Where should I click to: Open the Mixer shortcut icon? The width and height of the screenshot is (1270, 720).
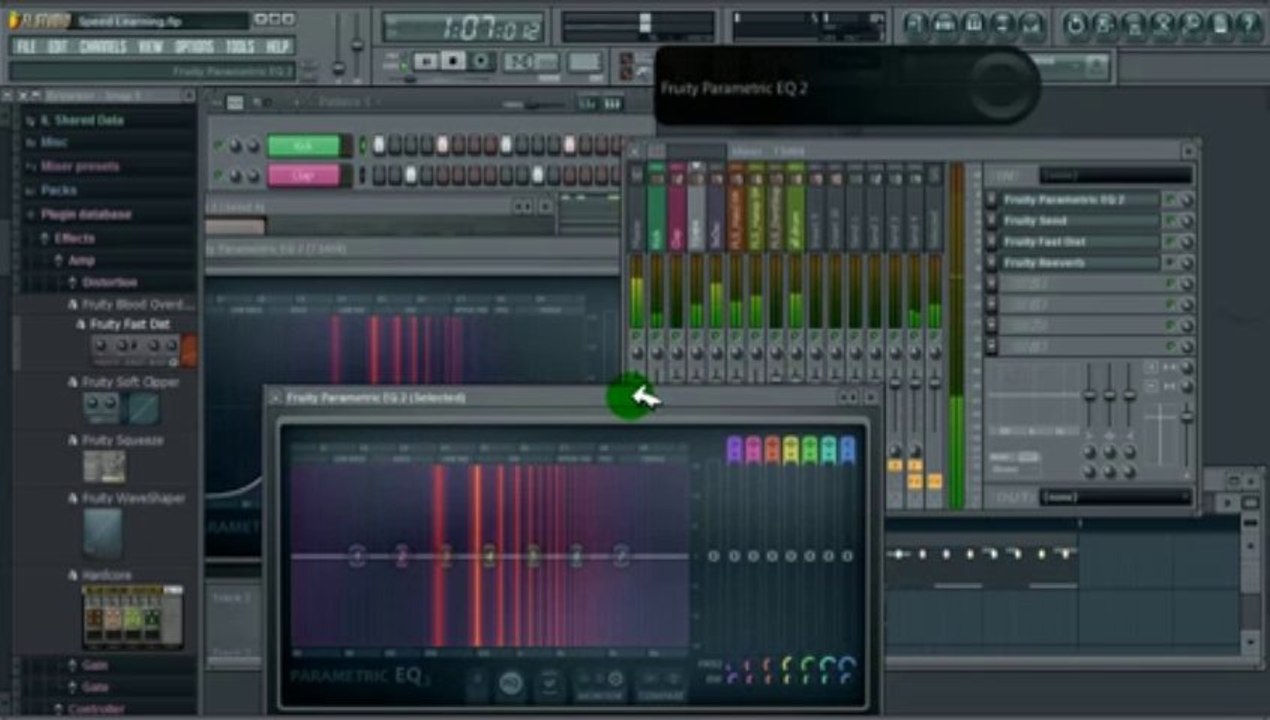click(x=1031, y=25)
